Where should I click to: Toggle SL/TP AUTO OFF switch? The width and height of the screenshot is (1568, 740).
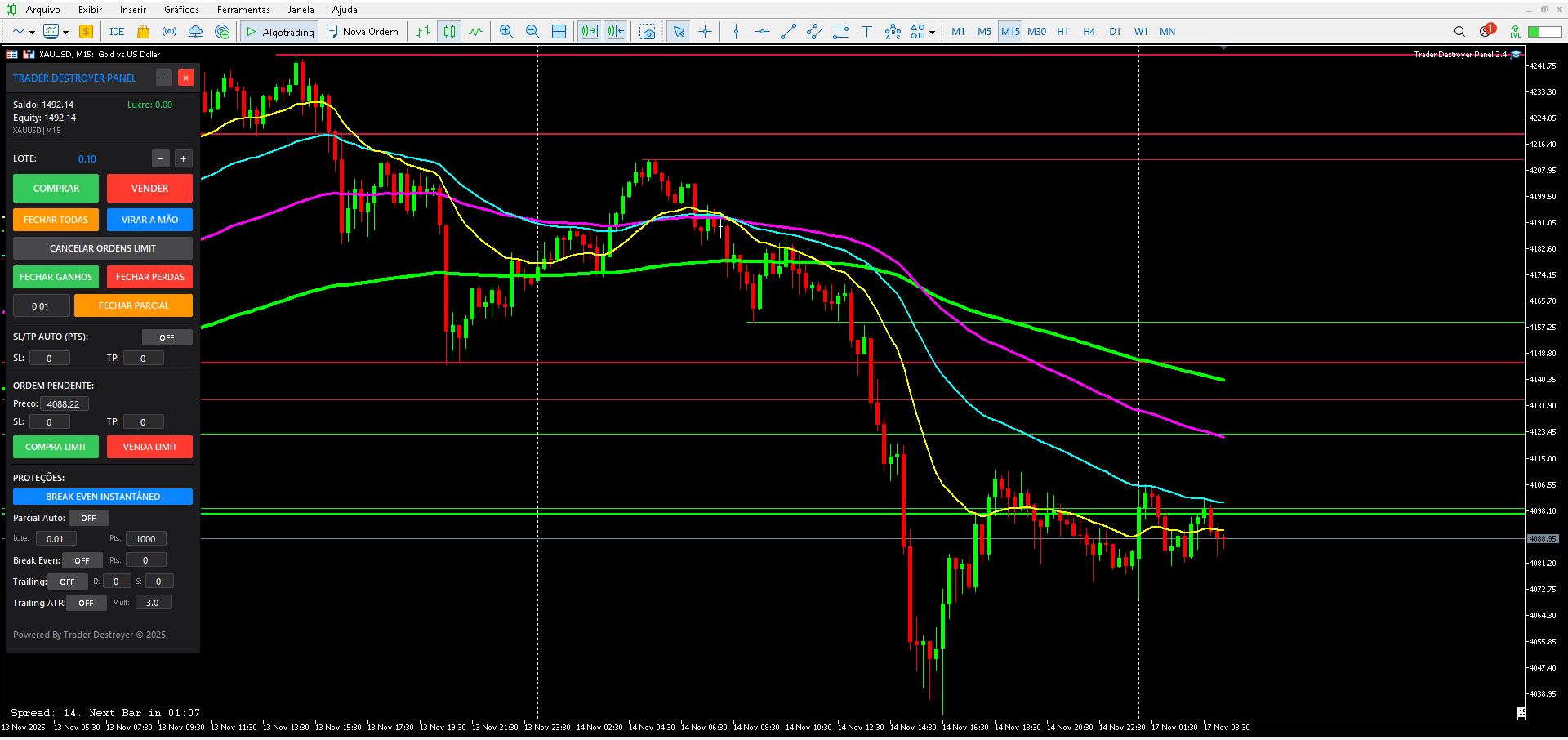(167, 337)
